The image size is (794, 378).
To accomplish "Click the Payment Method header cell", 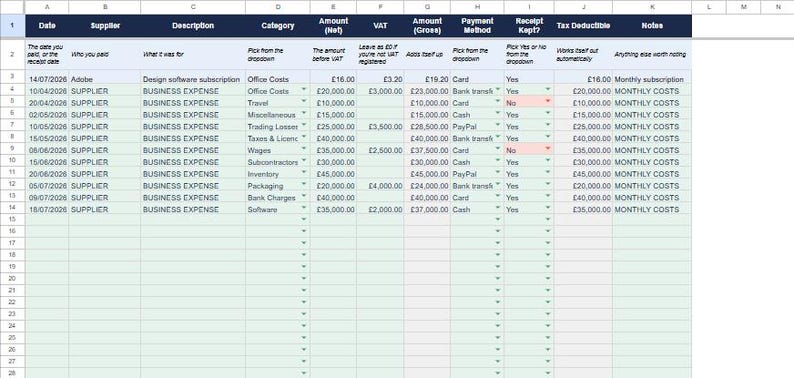I will click(x=477, y=26).
